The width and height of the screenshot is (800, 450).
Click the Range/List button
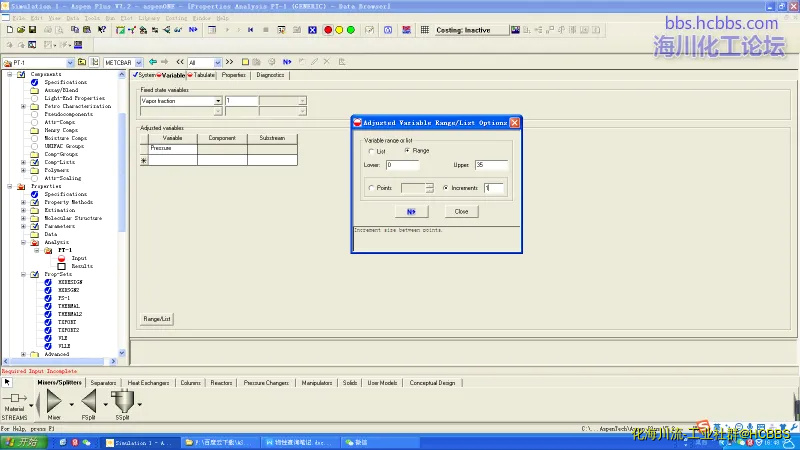pos(157,319)
